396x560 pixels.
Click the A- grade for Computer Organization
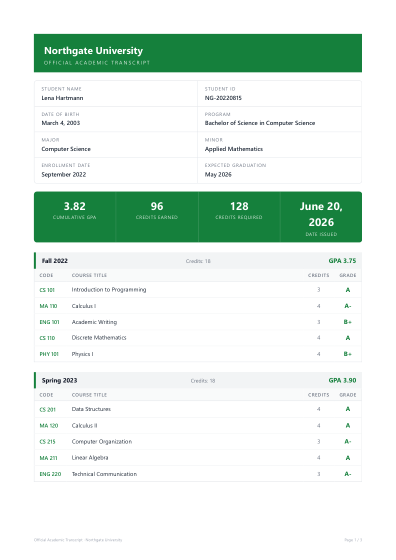[347, 442]
